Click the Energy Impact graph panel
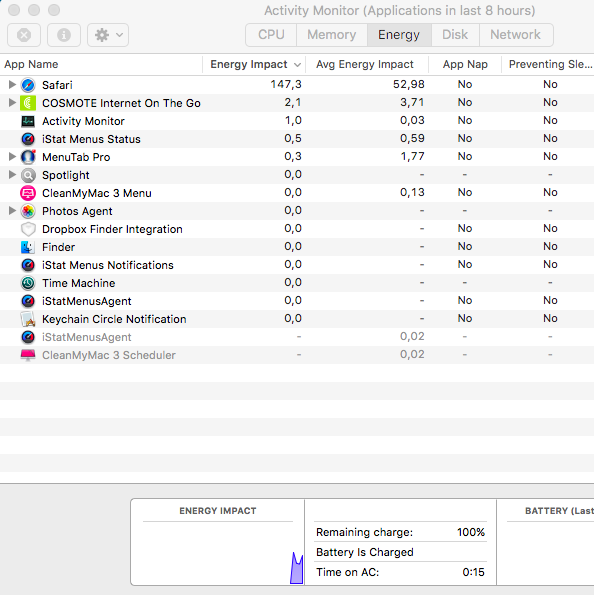The image size is (594, 595). [218, 542]
